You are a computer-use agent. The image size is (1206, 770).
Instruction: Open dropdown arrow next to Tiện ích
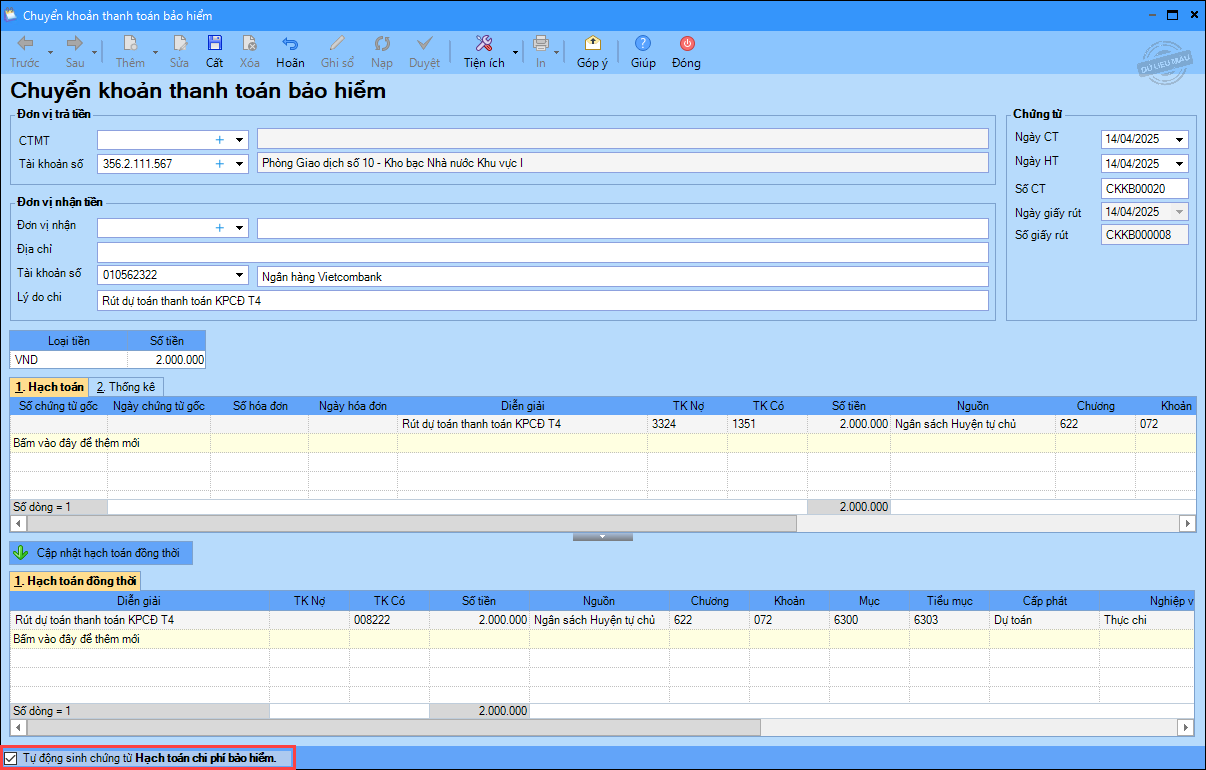click(515, 52)
